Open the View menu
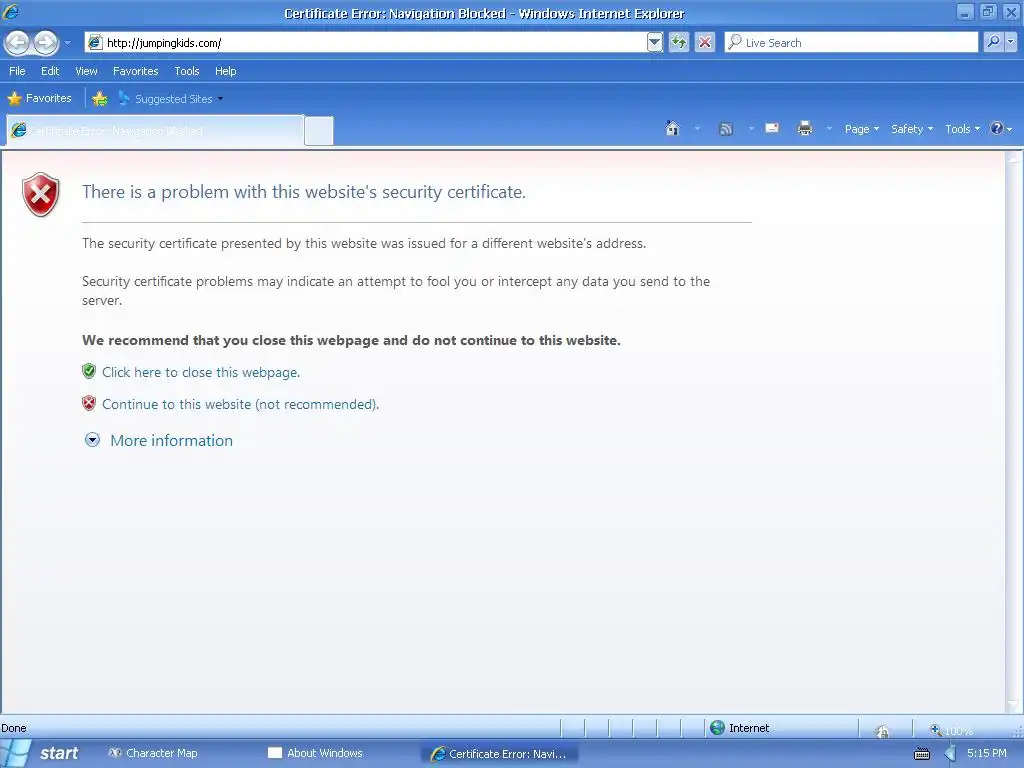This screenshot has width=1024, height=768. (86, 71)
